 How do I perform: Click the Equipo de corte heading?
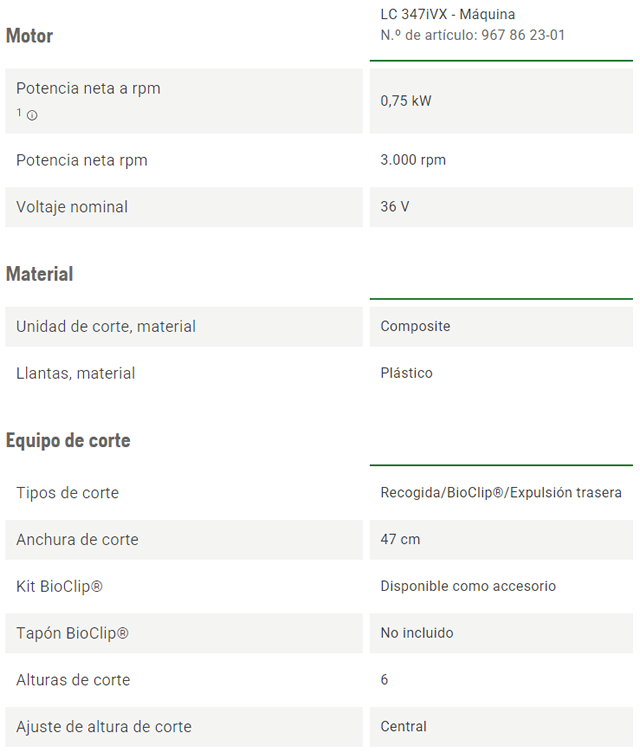pos(68,440)
